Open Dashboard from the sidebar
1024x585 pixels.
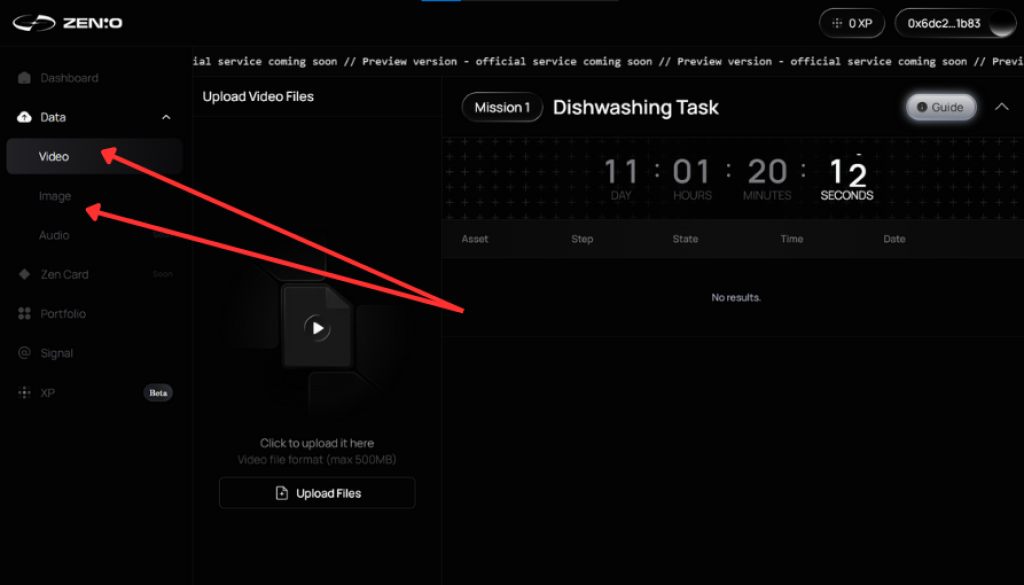point(69,78)
